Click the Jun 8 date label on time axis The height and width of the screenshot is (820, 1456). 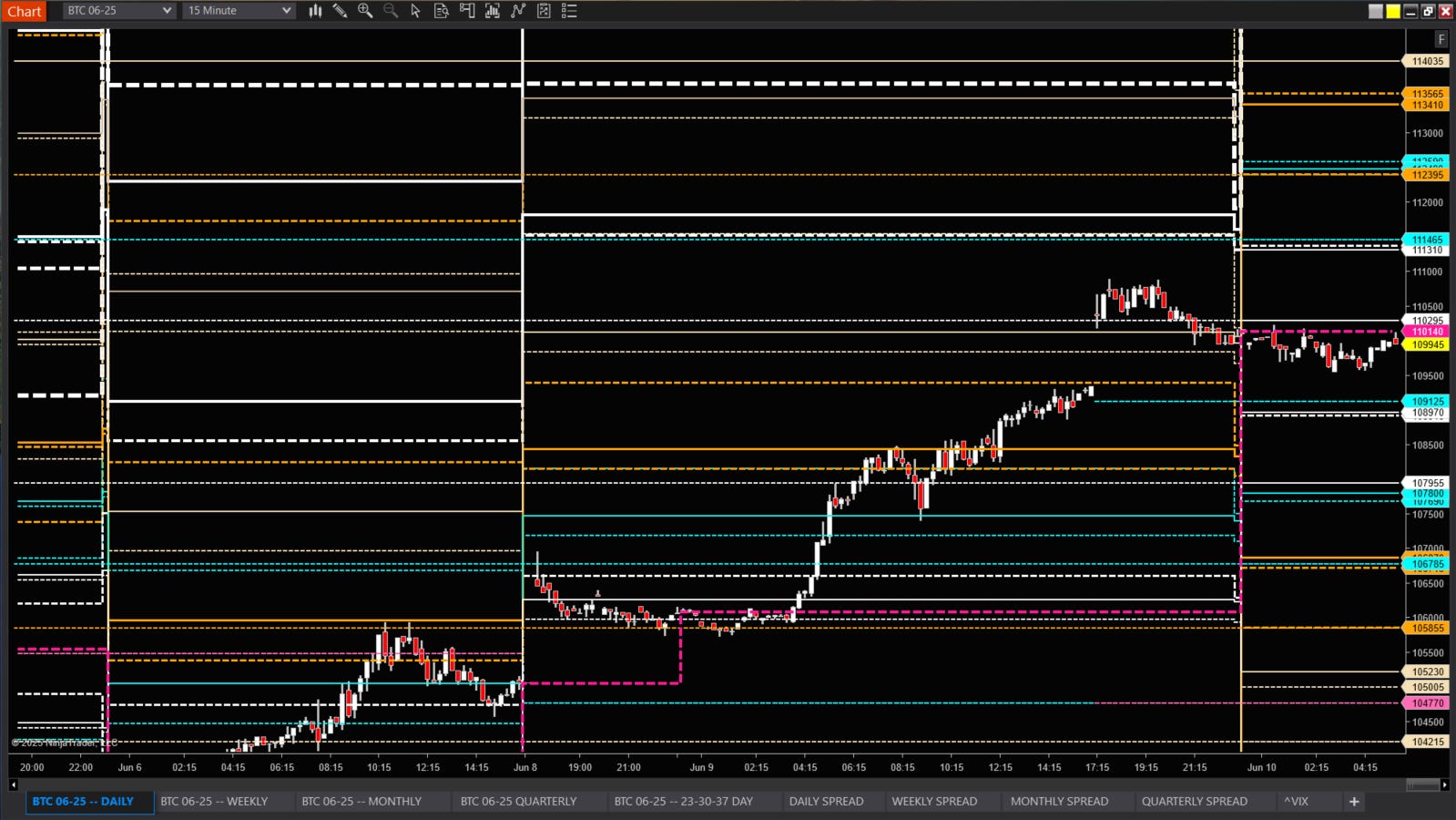coord(525,767)
